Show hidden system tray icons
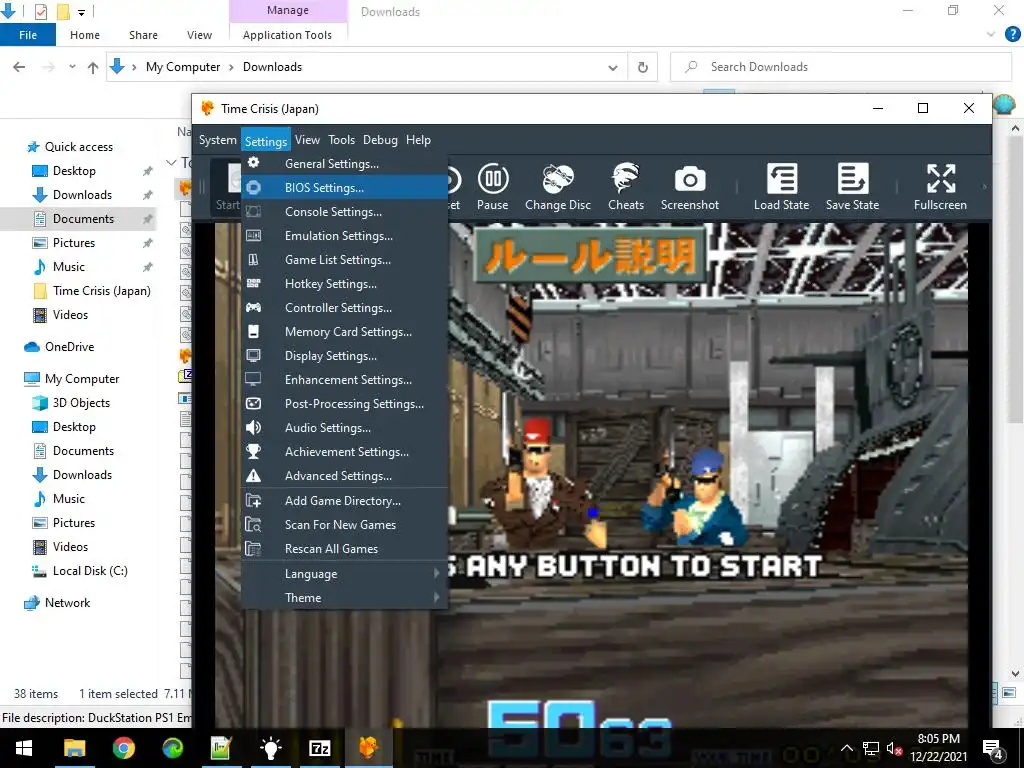The width and height of the screenshot is (1024, 768). 846,748
